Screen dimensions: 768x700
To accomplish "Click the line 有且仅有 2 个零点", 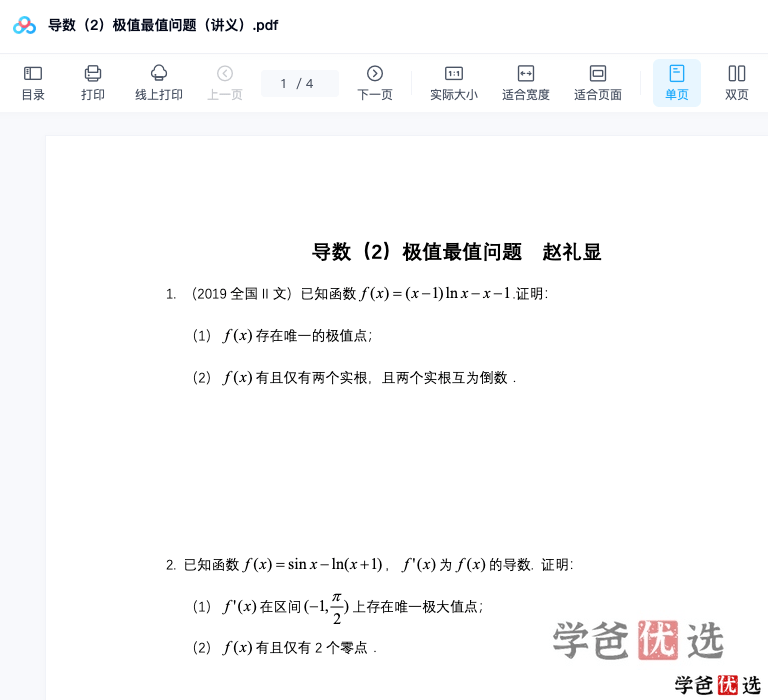I will (285, 648).
